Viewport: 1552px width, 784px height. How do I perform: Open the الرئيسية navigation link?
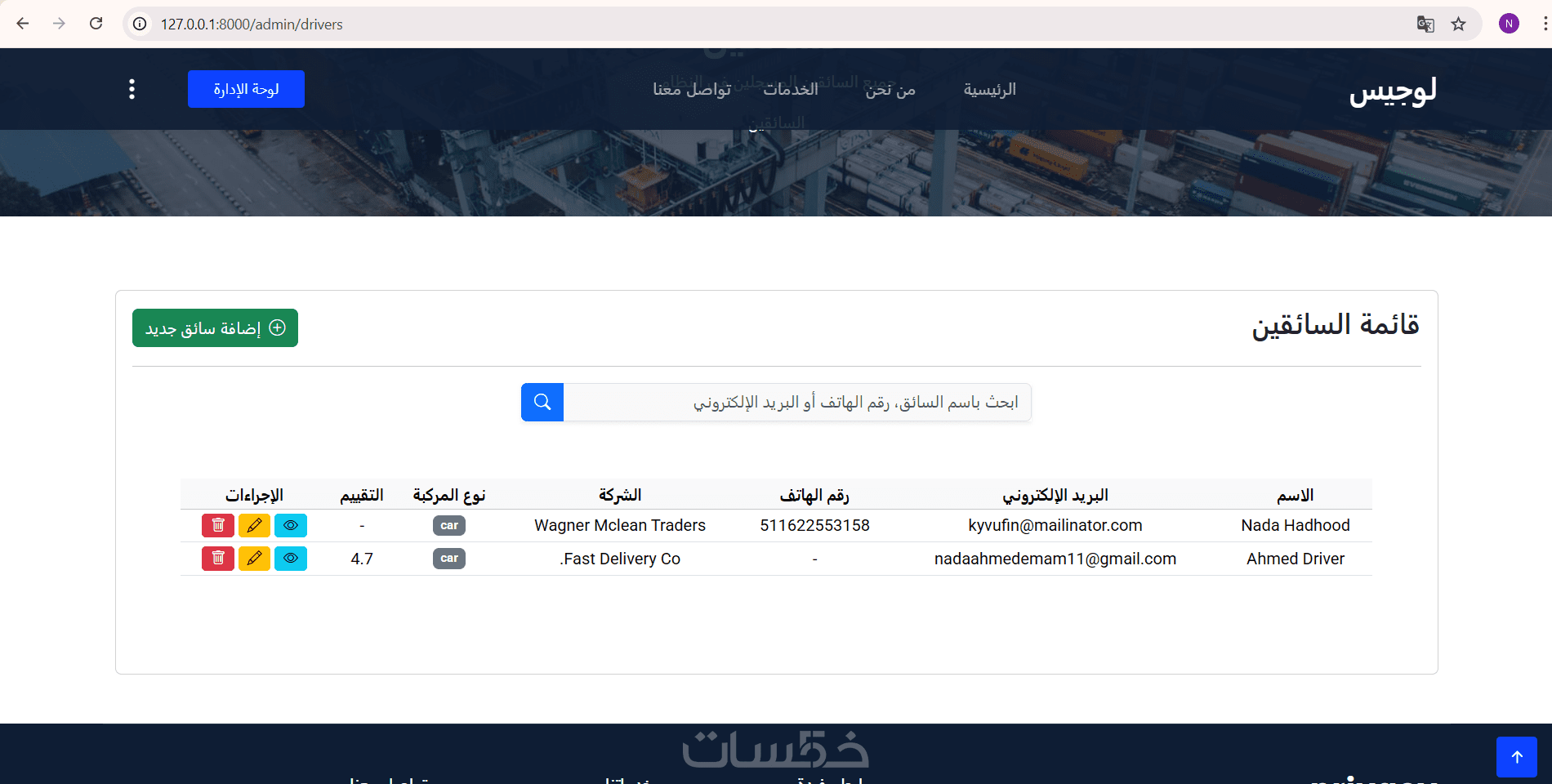(x=990, y=89)
